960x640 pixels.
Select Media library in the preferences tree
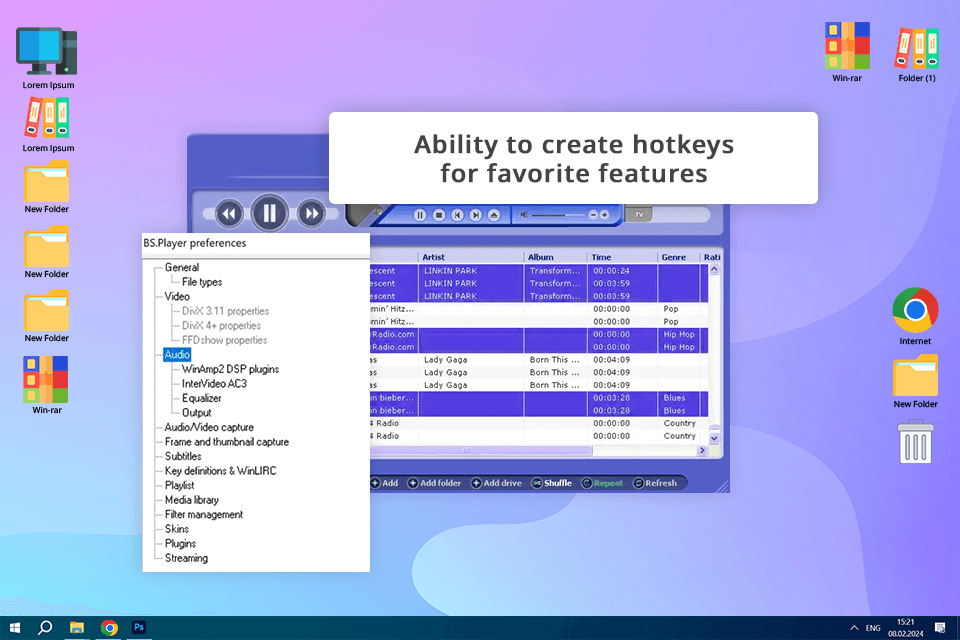(x=192, y=500)
